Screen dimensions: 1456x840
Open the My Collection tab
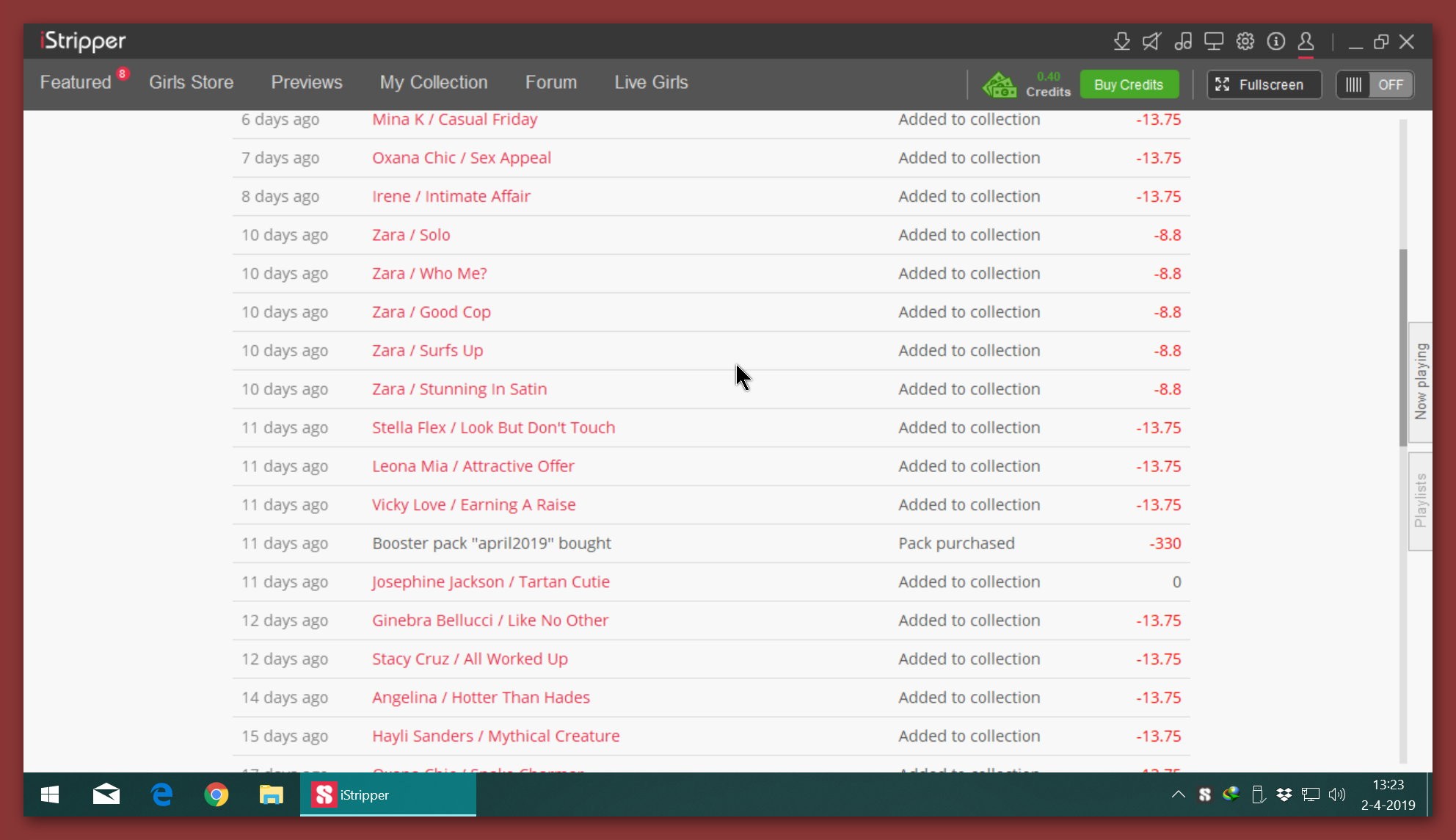[433, 82]
